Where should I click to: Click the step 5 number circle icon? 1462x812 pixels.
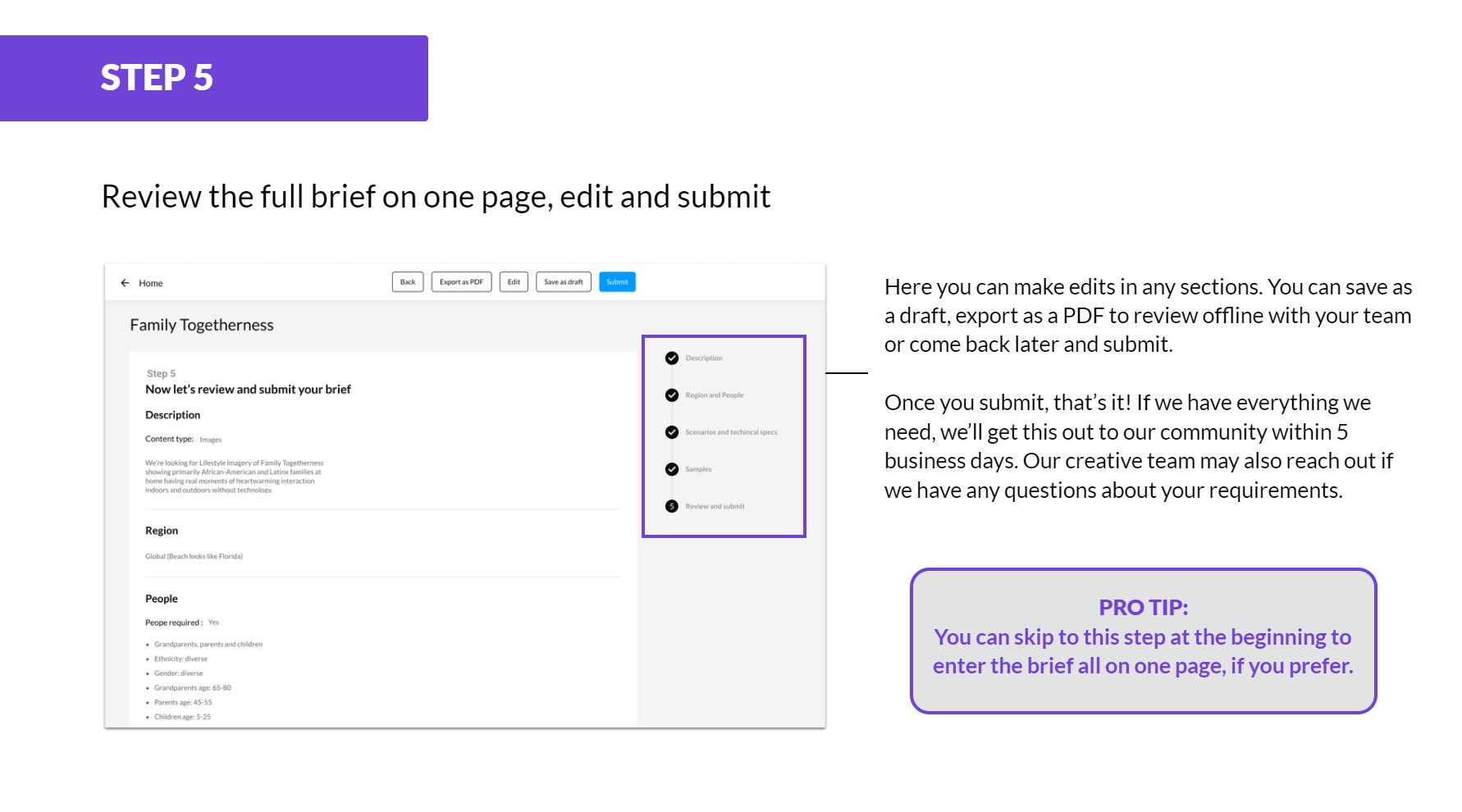pos(672,506)
